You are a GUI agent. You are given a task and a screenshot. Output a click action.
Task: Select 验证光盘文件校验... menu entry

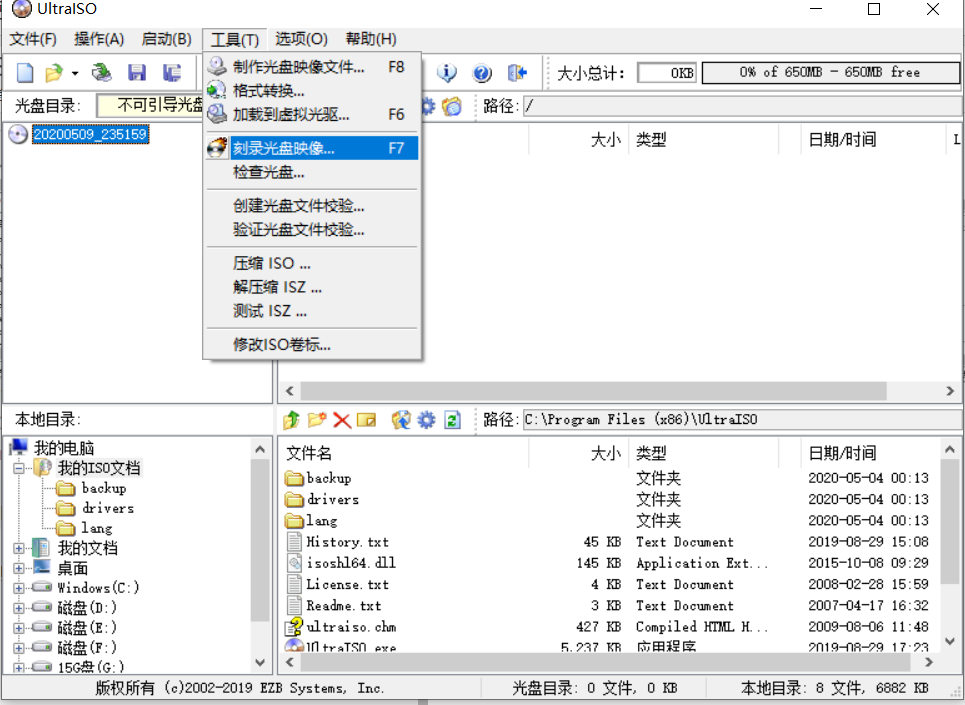(x=312, y=229)
